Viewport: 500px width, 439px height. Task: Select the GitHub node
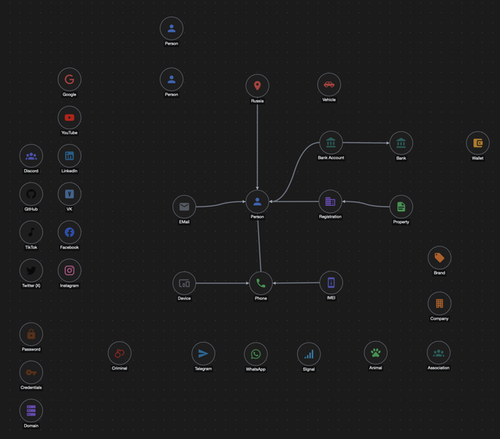pyautogui.click(x=31, y=194)
